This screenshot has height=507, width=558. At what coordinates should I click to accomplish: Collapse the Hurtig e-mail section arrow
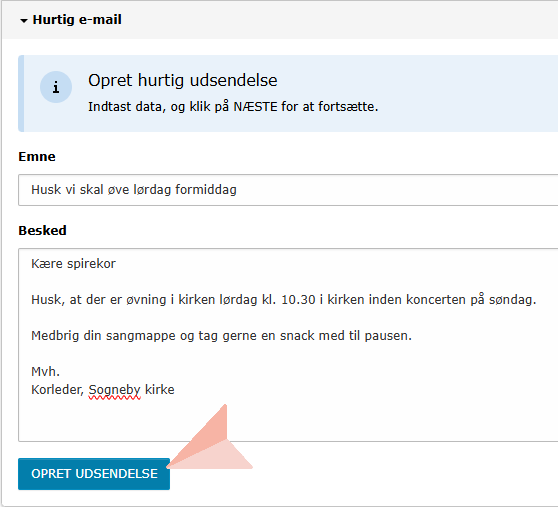tap(24, 21)
